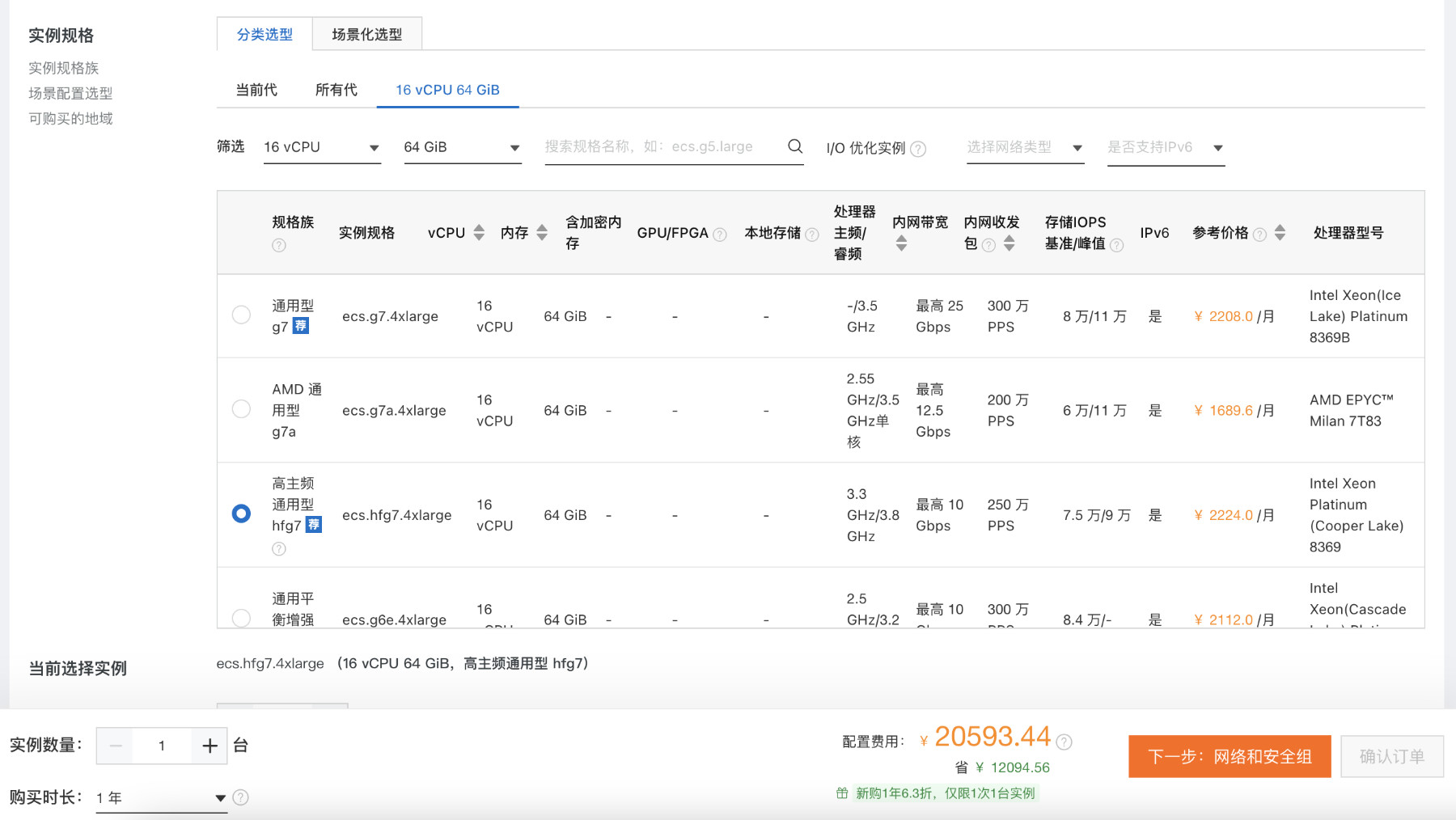Select the ecs.g6e.4xlarge radio button
Viewport: 1456px width, 820px height.
click(241, 618)
